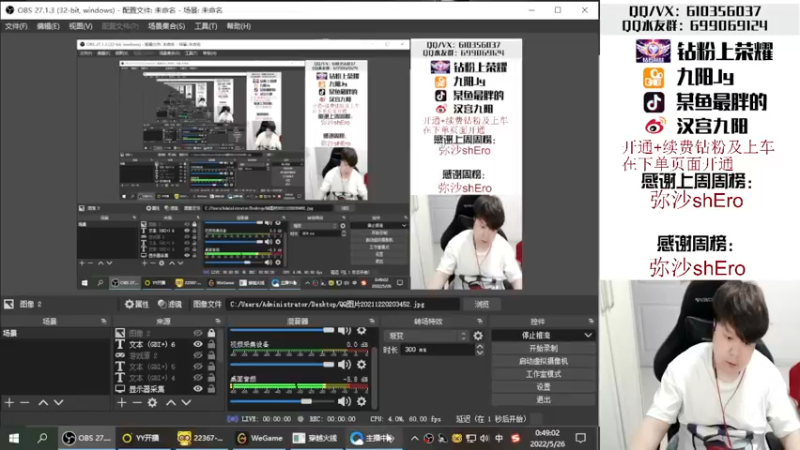This screenshot has height=450, width=800.
Task: Open the 文件(F) menu
Action: 16,26
